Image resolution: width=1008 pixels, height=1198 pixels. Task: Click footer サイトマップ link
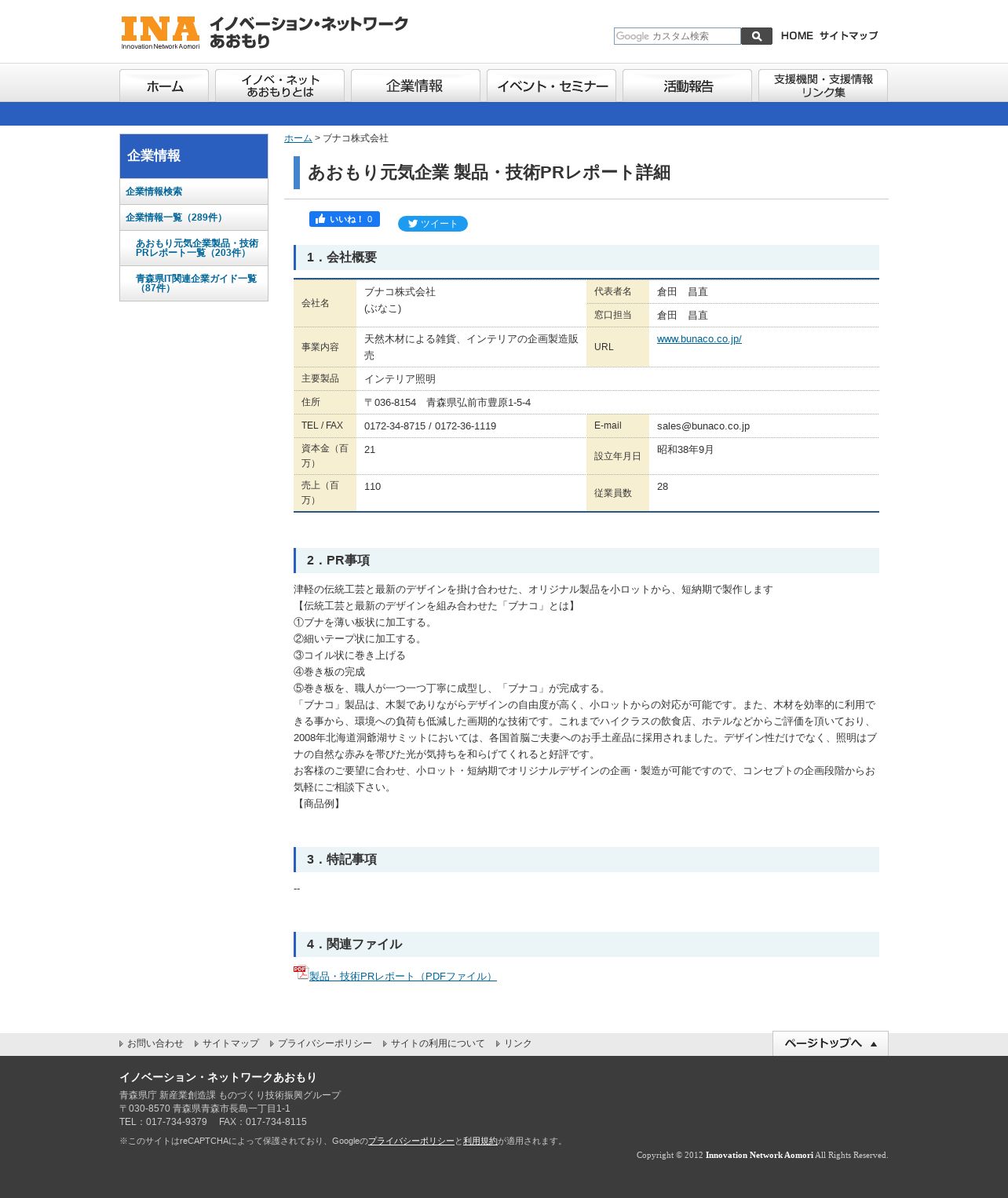(x=231, y=1043)
